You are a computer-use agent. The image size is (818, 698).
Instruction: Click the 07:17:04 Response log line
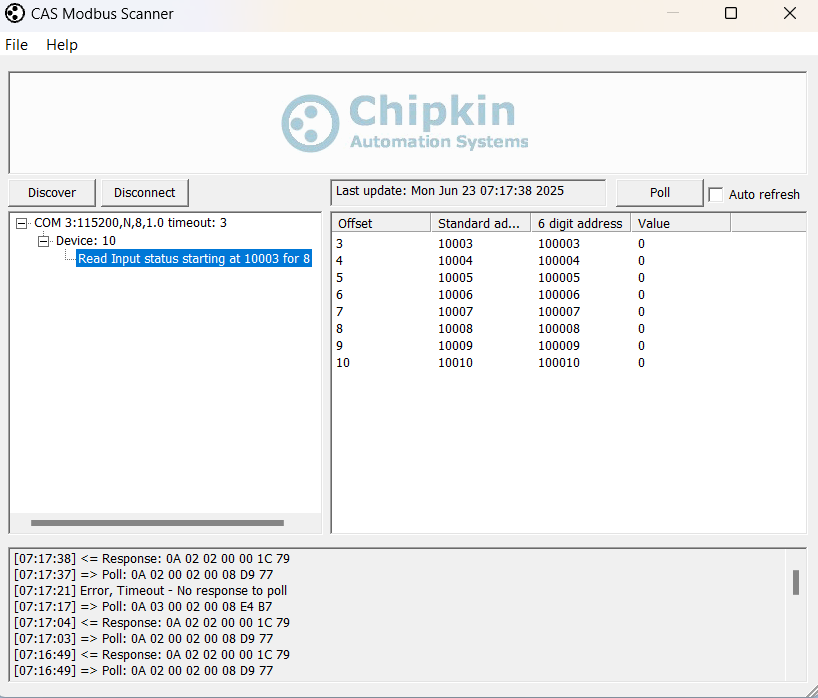[152, 622]
